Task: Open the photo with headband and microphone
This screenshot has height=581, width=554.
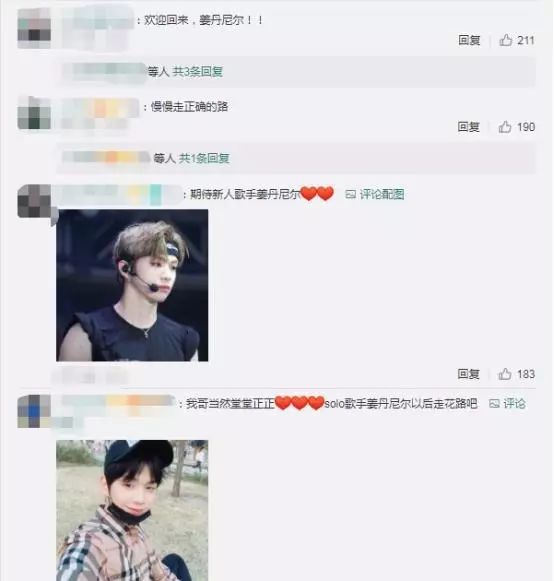Action: (x=132, y=285)
